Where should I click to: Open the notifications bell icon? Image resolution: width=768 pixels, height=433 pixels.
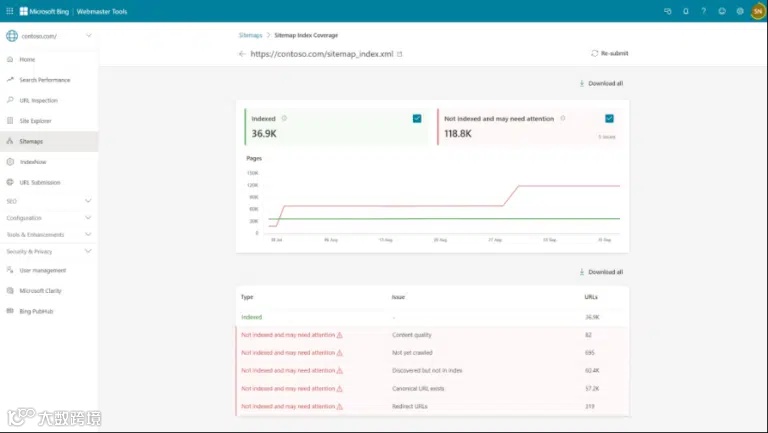pyautogui.click(x=686, y=11)
